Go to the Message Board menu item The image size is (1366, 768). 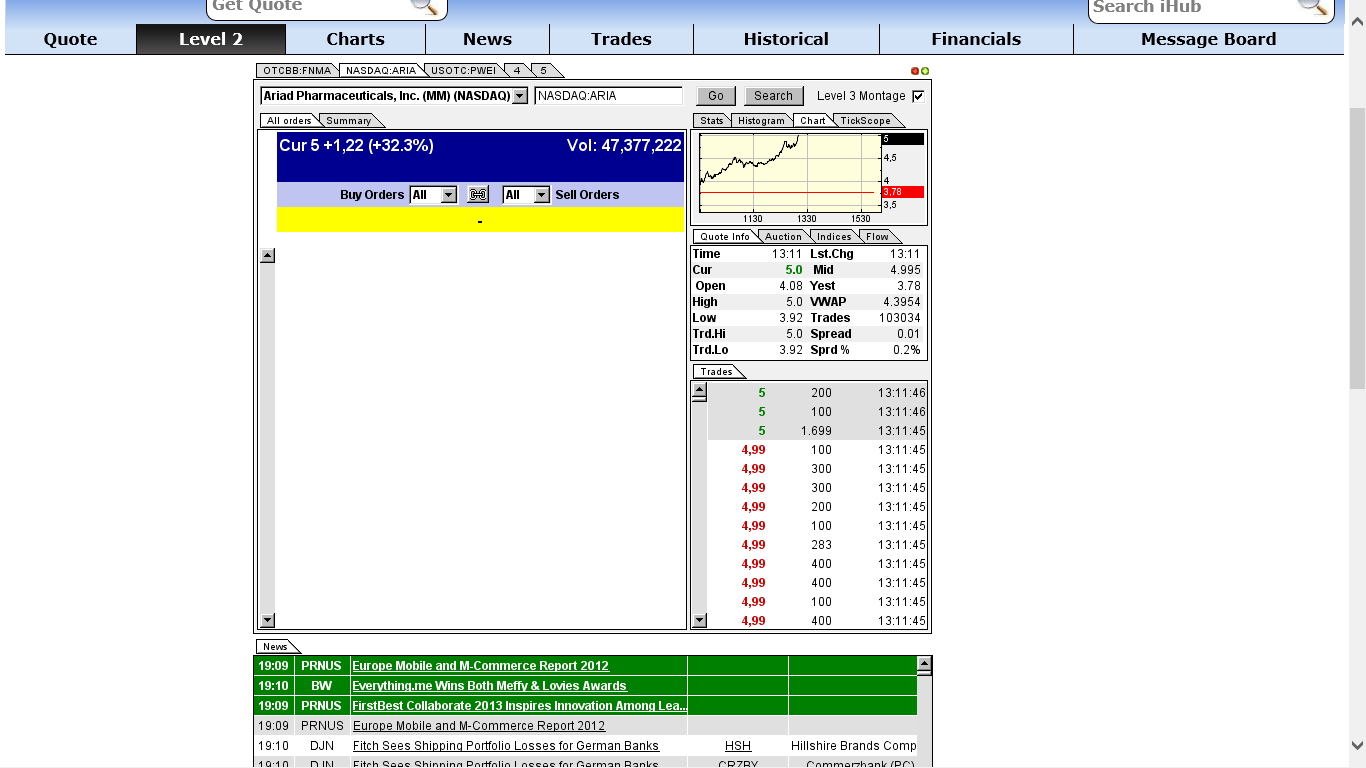pyautogui.click(x=1208, y=39)
